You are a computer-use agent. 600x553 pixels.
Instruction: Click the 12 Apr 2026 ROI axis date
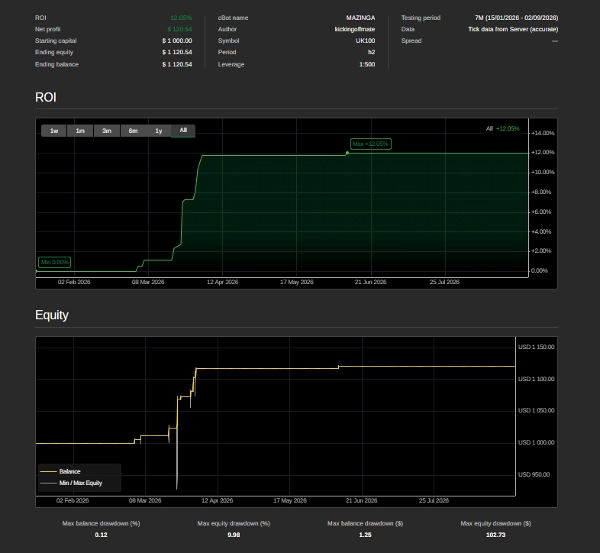pyautogui.click(x=222, y=282)
